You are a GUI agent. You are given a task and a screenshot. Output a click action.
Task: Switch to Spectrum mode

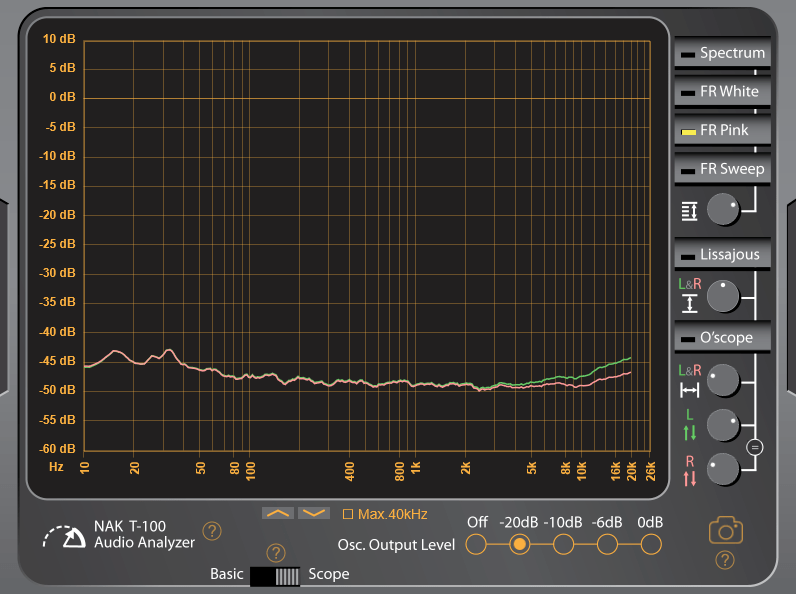point(722,53)
